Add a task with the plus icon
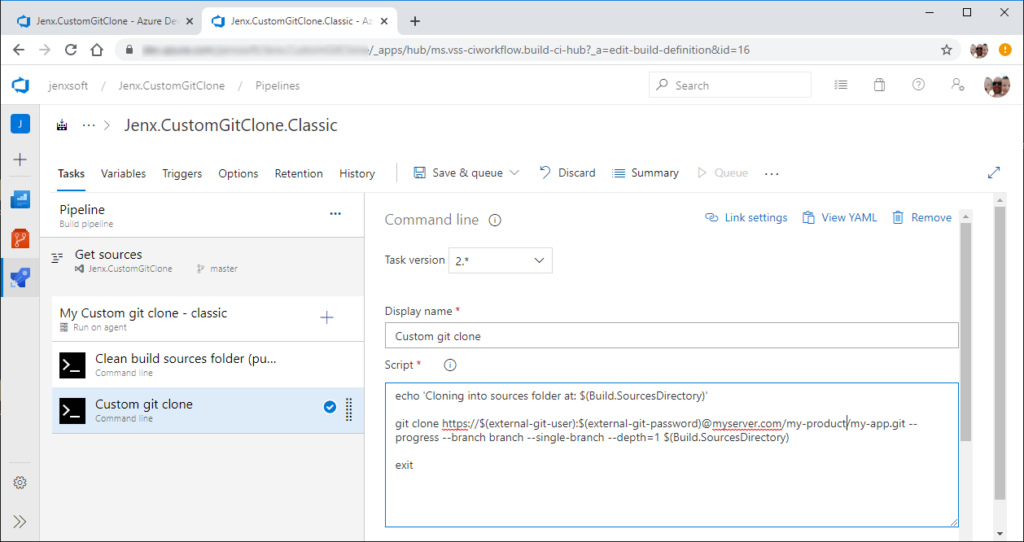The image size is (1024, 542). coord(327,318)
